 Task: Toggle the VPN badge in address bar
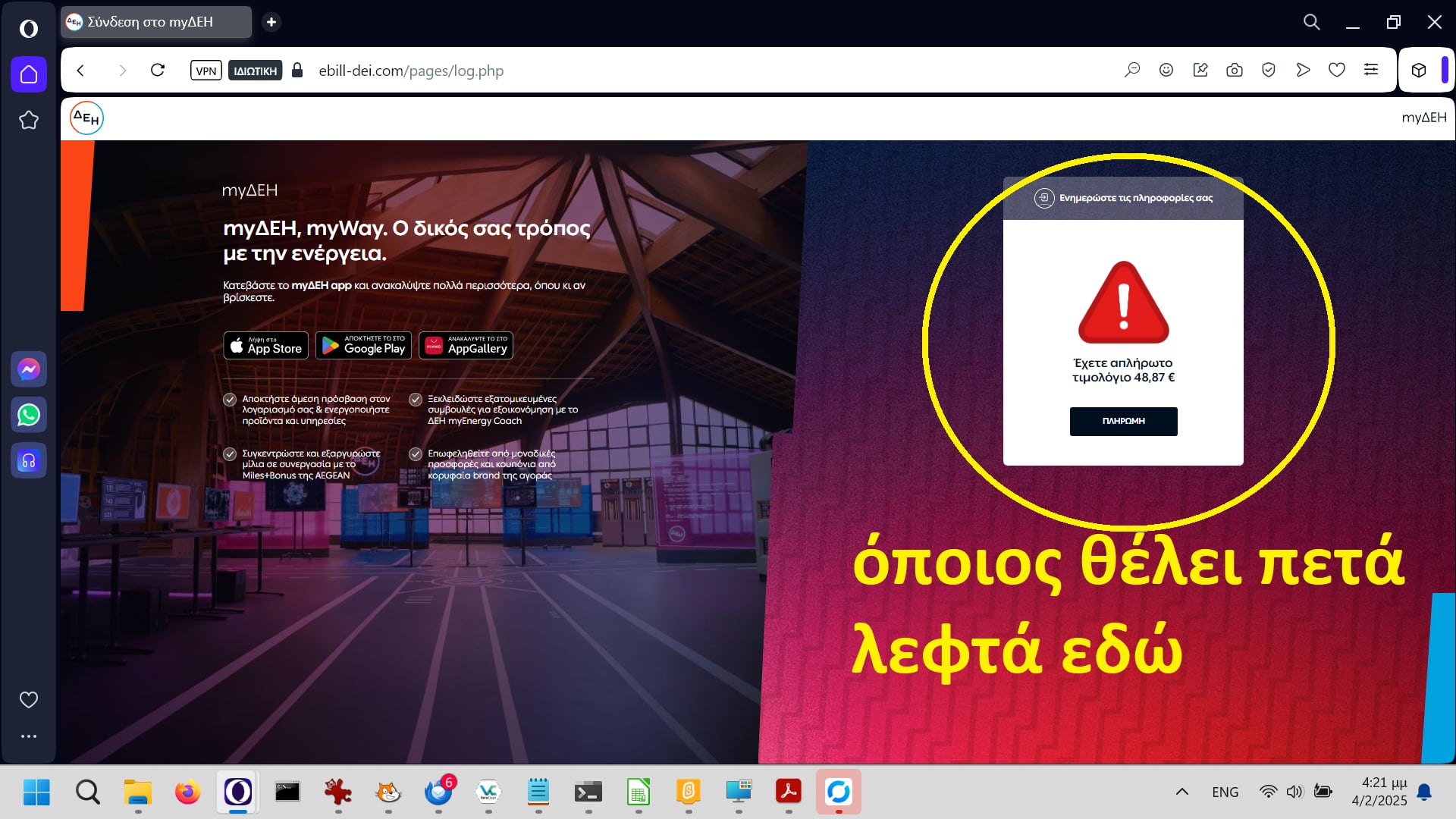click(x=206, y=71)
